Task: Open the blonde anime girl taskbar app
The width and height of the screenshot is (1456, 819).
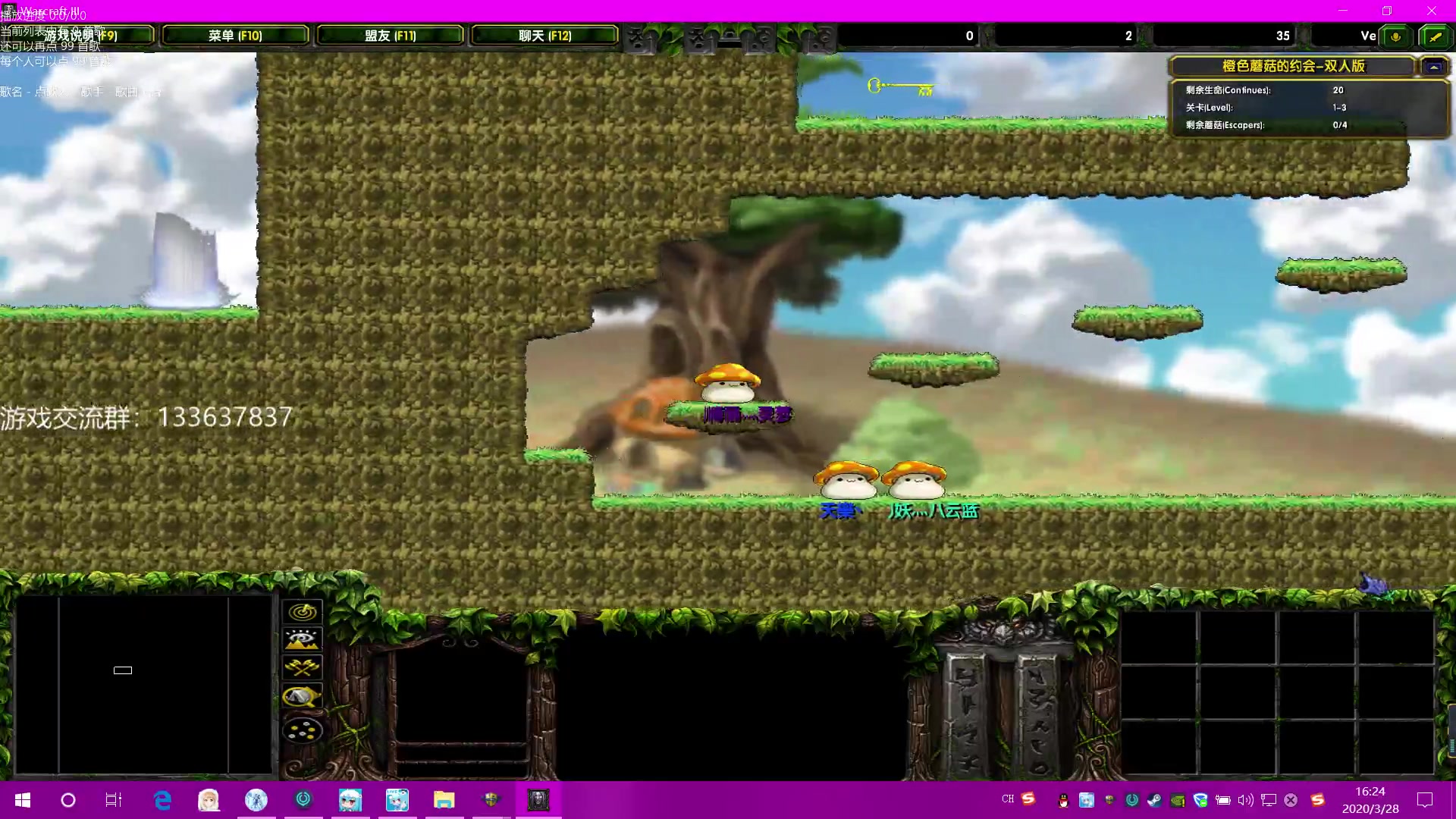Action: click(x=209, y=800)
